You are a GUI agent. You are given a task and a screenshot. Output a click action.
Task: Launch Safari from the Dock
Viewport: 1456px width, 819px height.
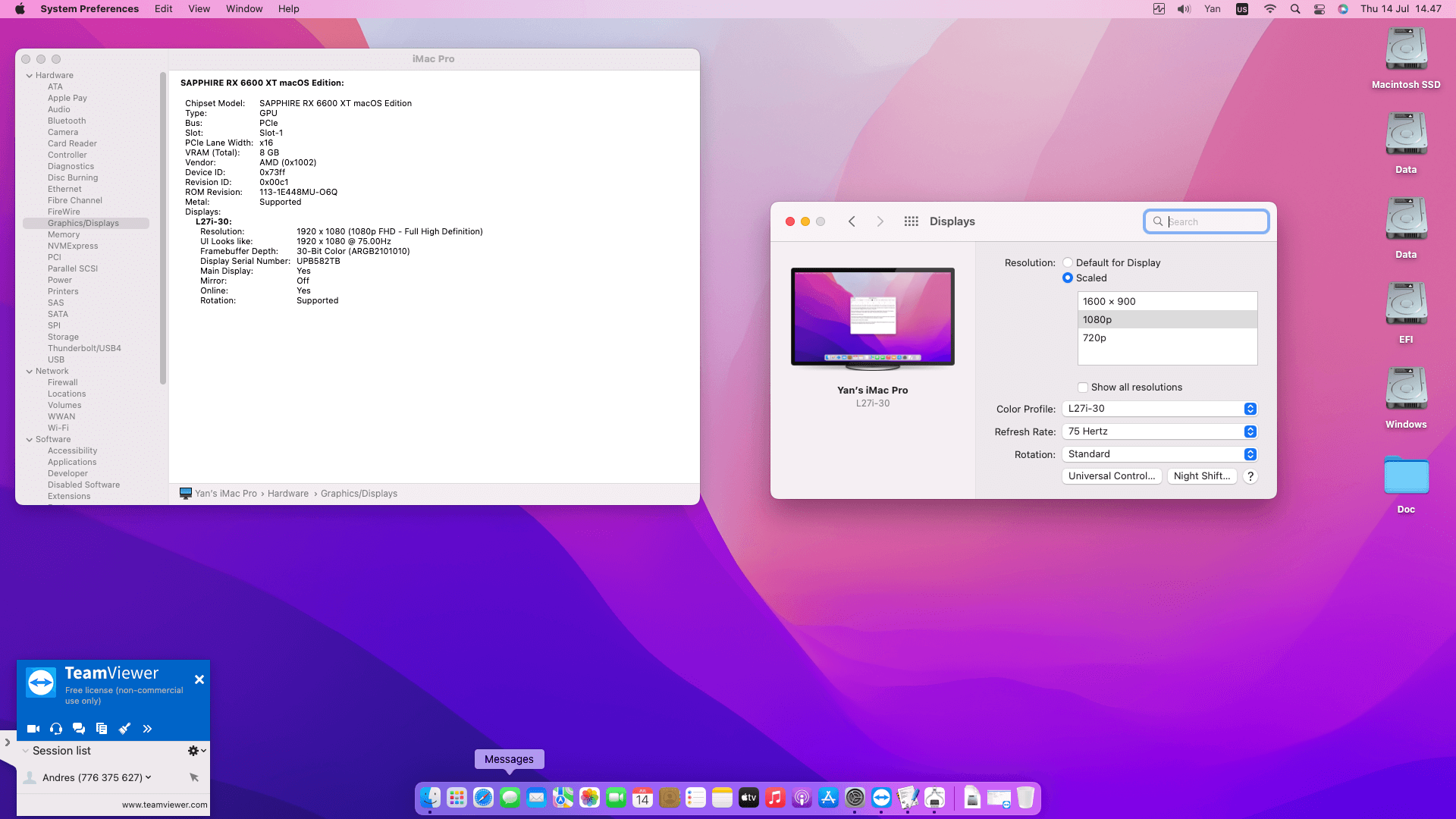483,798
